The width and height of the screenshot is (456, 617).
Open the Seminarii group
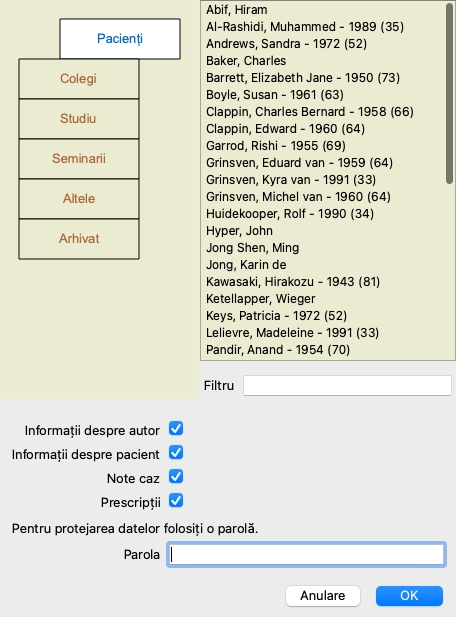pyautogui.click(x=79, y=159)
